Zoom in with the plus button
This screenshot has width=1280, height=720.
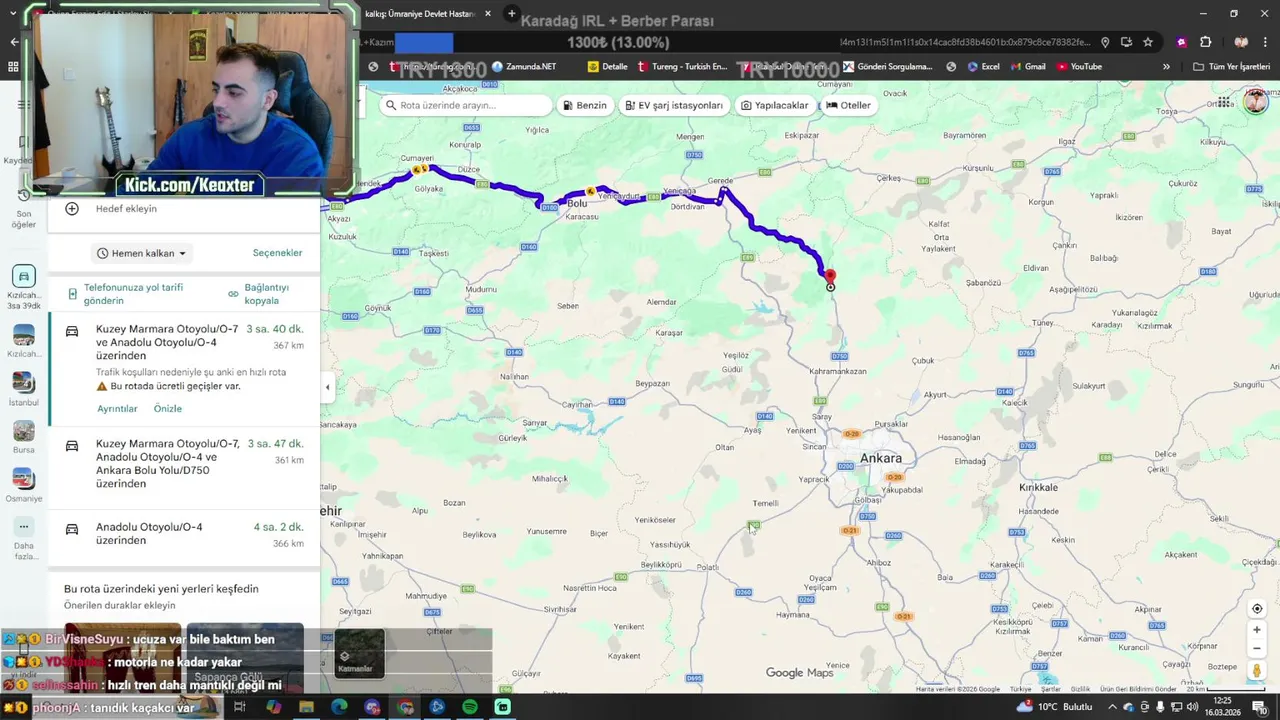[1257, 630]
